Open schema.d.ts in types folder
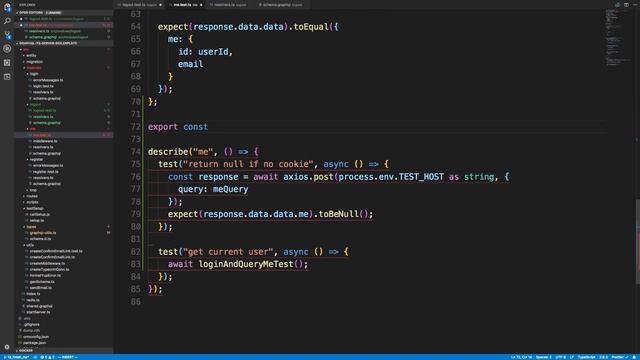 point(40,239)
